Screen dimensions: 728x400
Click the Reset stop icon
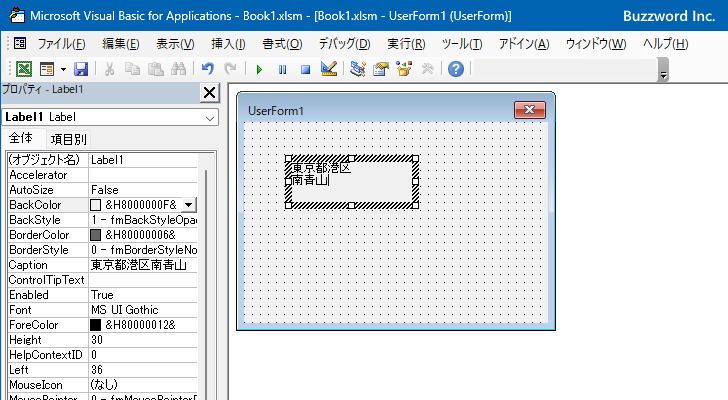point(305,70)
